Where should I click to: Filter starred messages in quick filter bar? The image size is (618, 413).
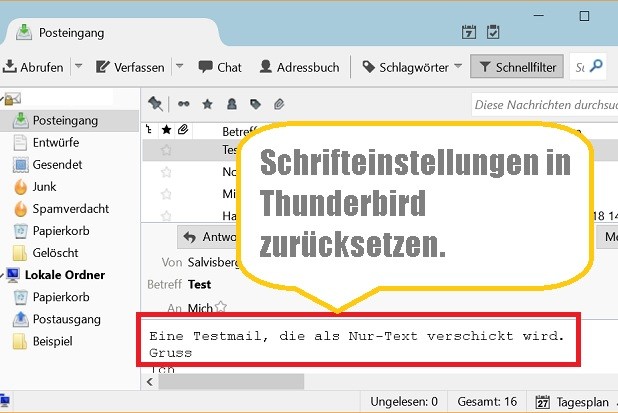click(207, 104)
